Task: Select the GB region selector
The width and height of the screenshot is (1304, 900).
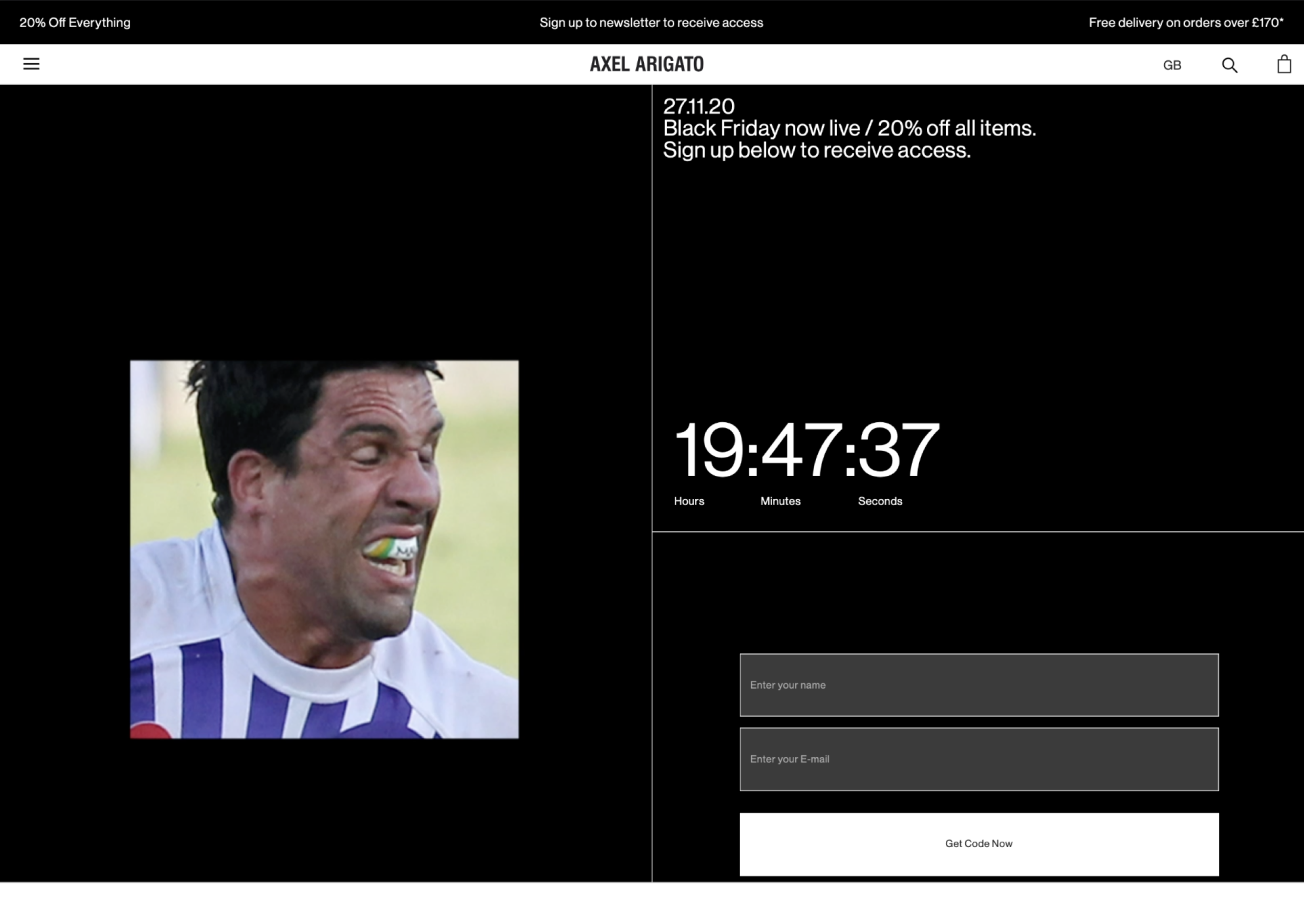Action: (1172, 65)
